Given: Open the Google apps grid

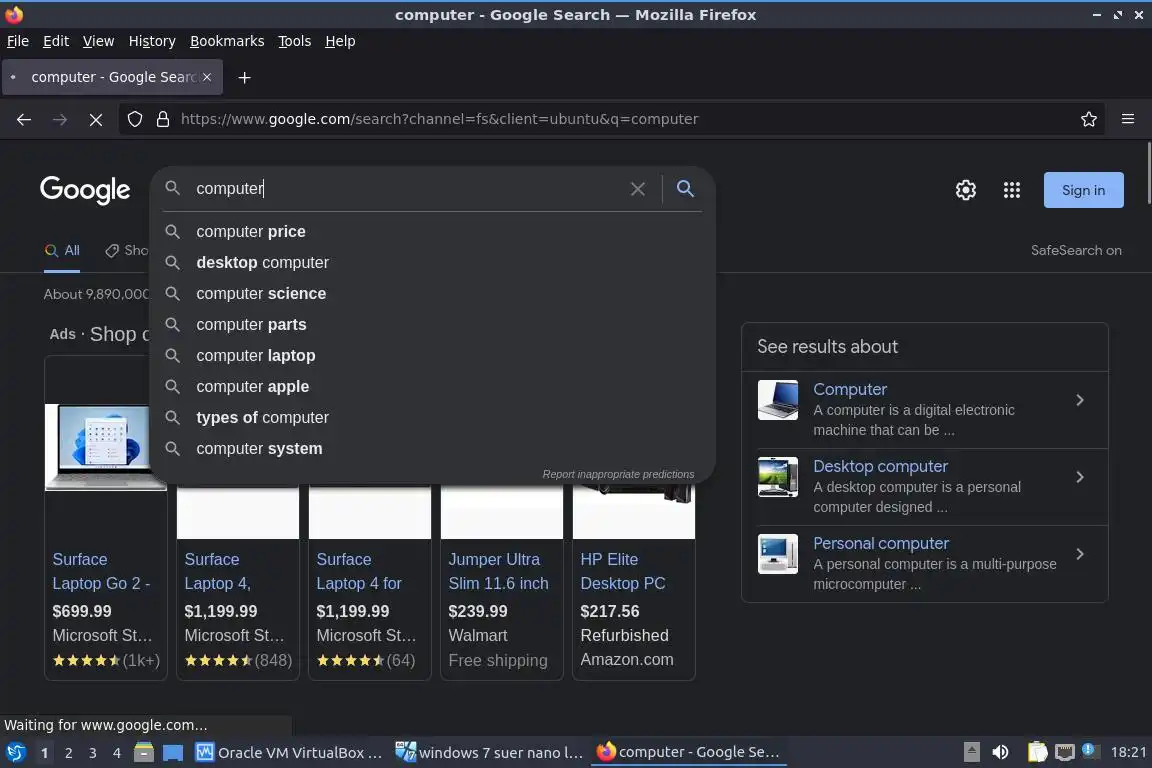Looking at the screenshot, I should (1012, 190).
